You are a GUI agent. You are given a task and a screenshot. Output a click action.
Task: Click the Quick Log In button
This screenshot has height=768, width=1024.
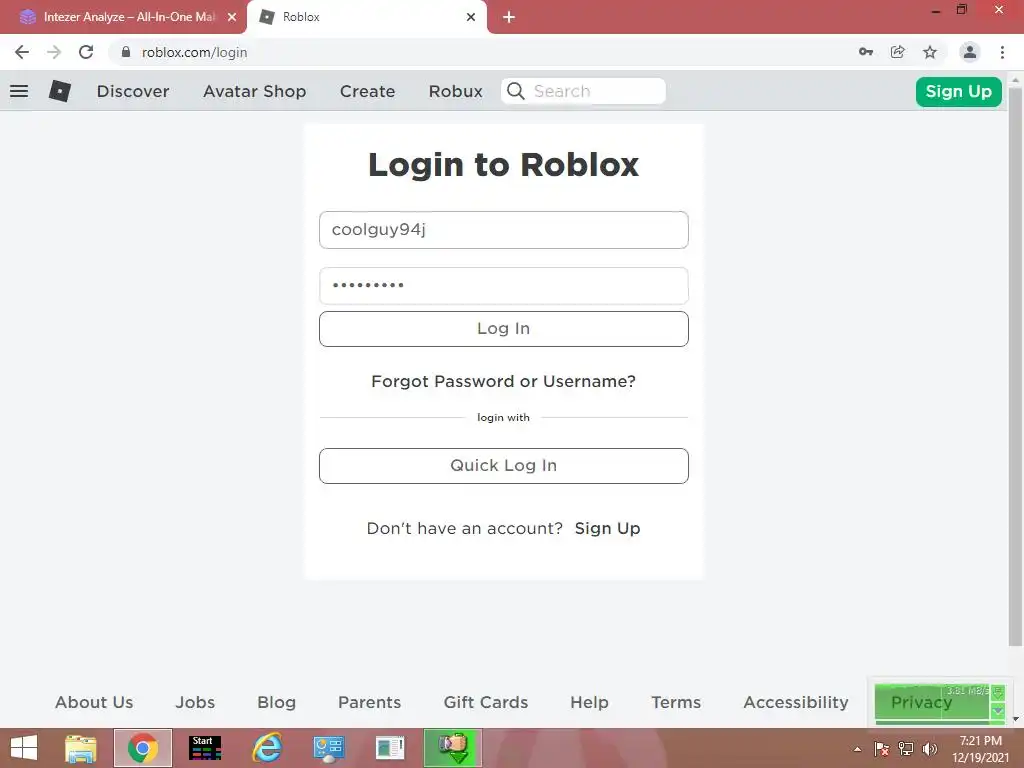coord(504,466)
